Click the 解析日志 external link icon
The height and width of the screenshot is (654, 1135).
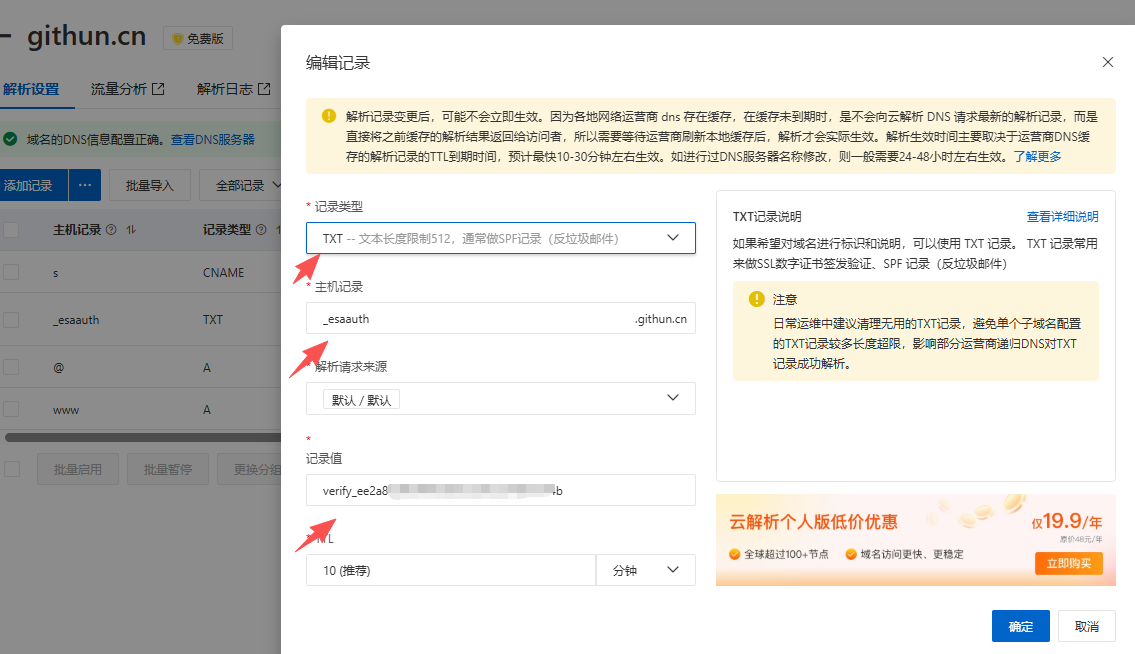pos(264,89)
